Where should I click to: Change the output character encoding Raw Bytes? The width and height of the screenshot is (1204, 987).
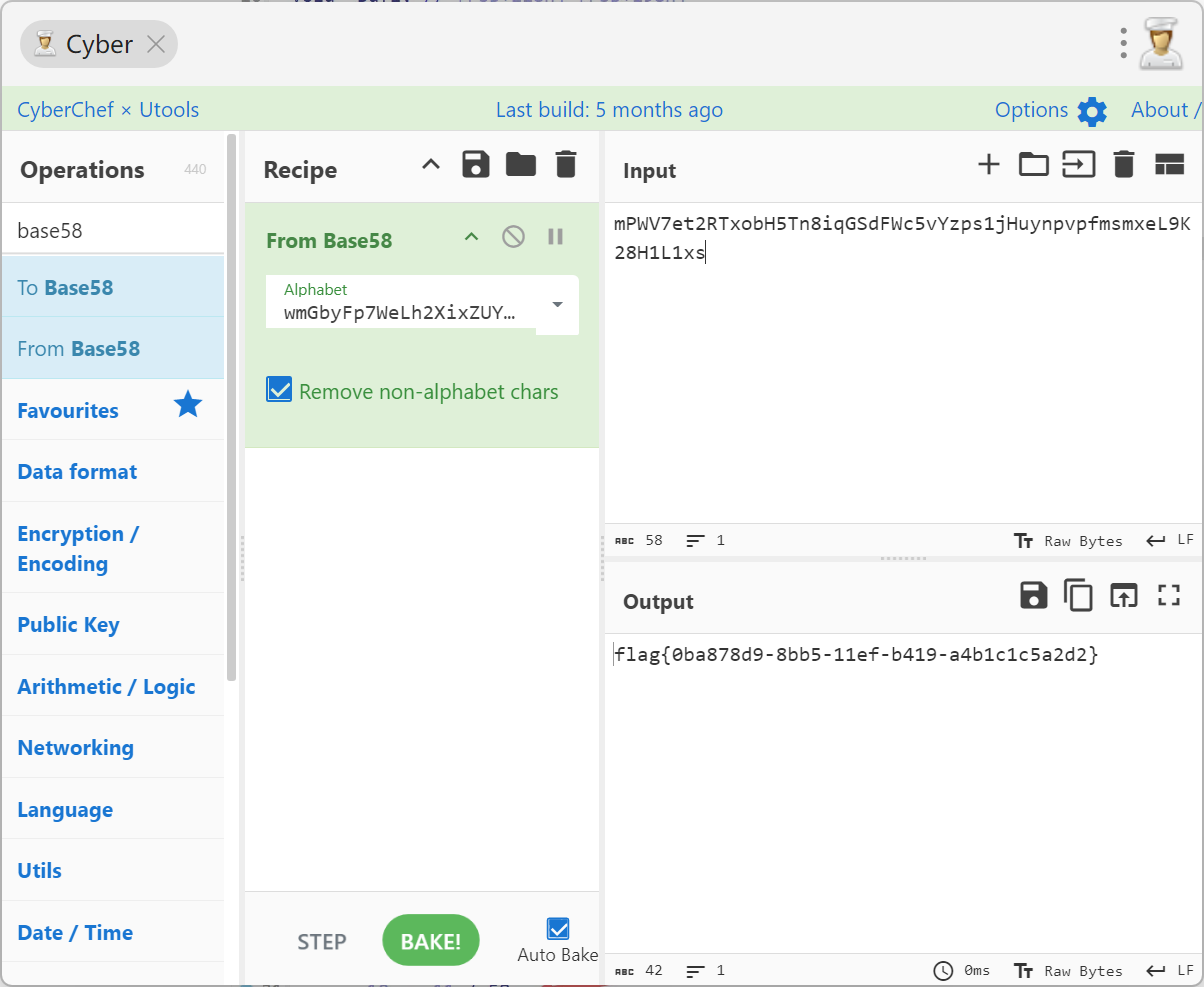click(x=1068, y=971)
